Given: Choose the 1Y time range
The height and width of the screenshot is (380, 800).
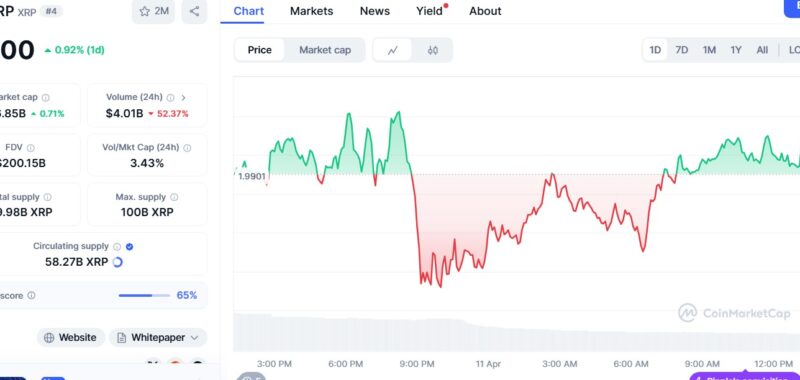Looking at the screenshot, I should [736, 50].
